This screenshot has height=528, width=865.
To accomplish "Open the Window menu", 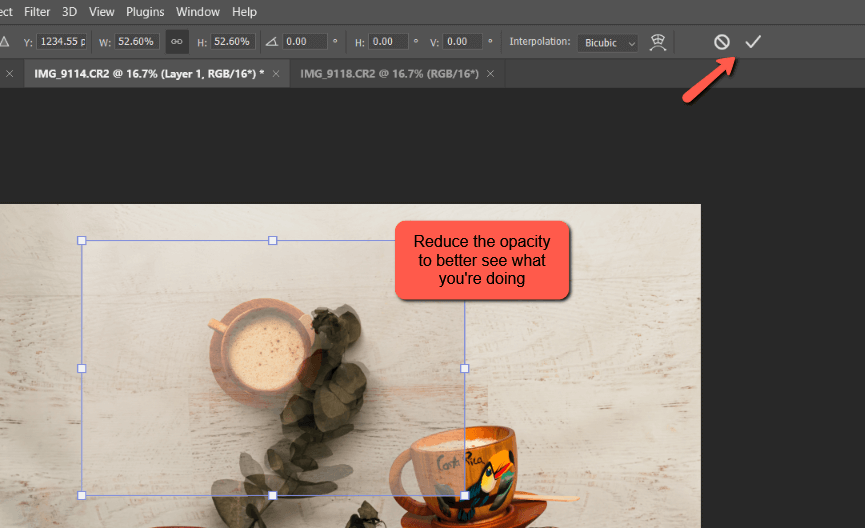I will (197, 12).
